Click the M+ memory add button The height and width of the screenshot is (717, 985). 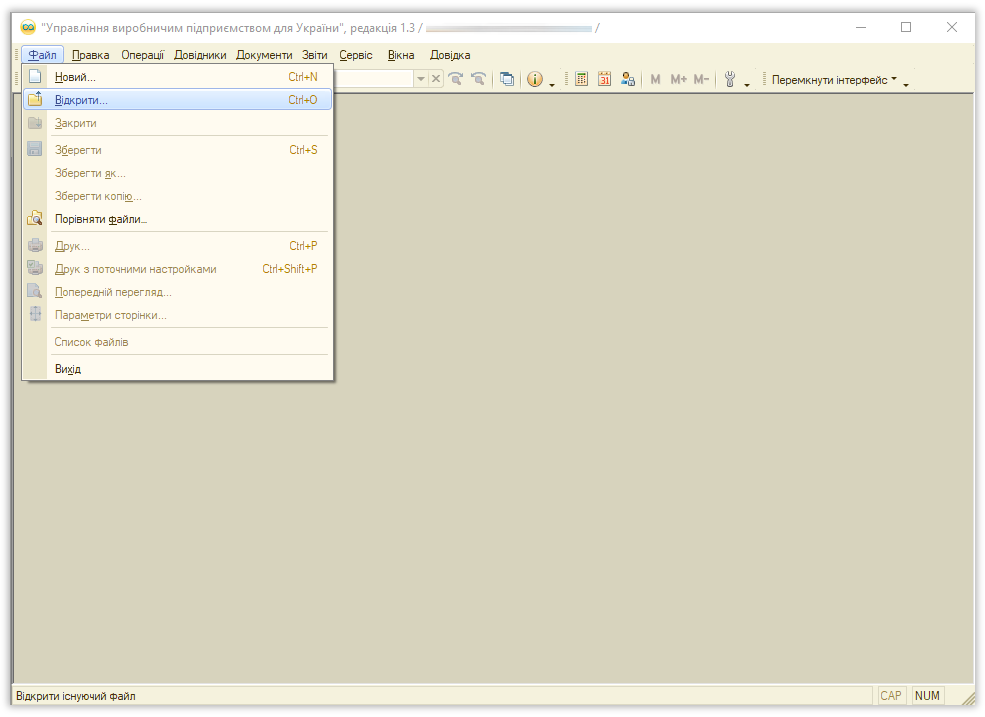(679, 79)
